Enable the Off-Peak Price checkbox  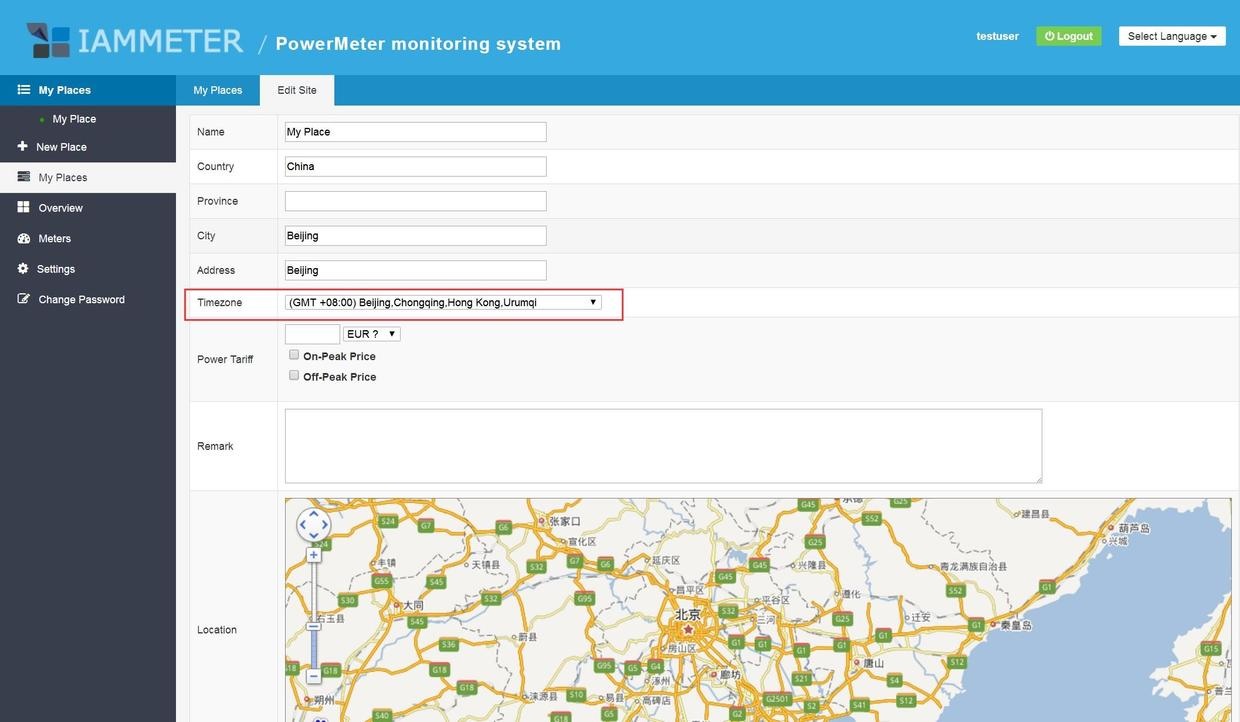[294, 376]
